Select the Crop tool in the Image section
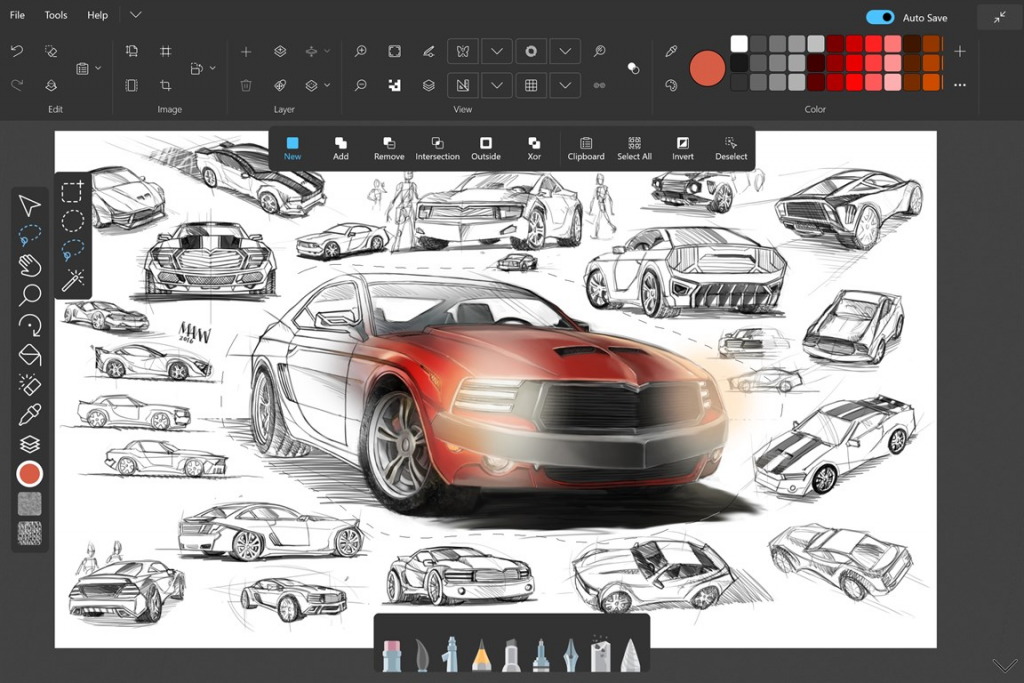The height and width of the screenshot is (683, 1024). click(x=168, y=85)
